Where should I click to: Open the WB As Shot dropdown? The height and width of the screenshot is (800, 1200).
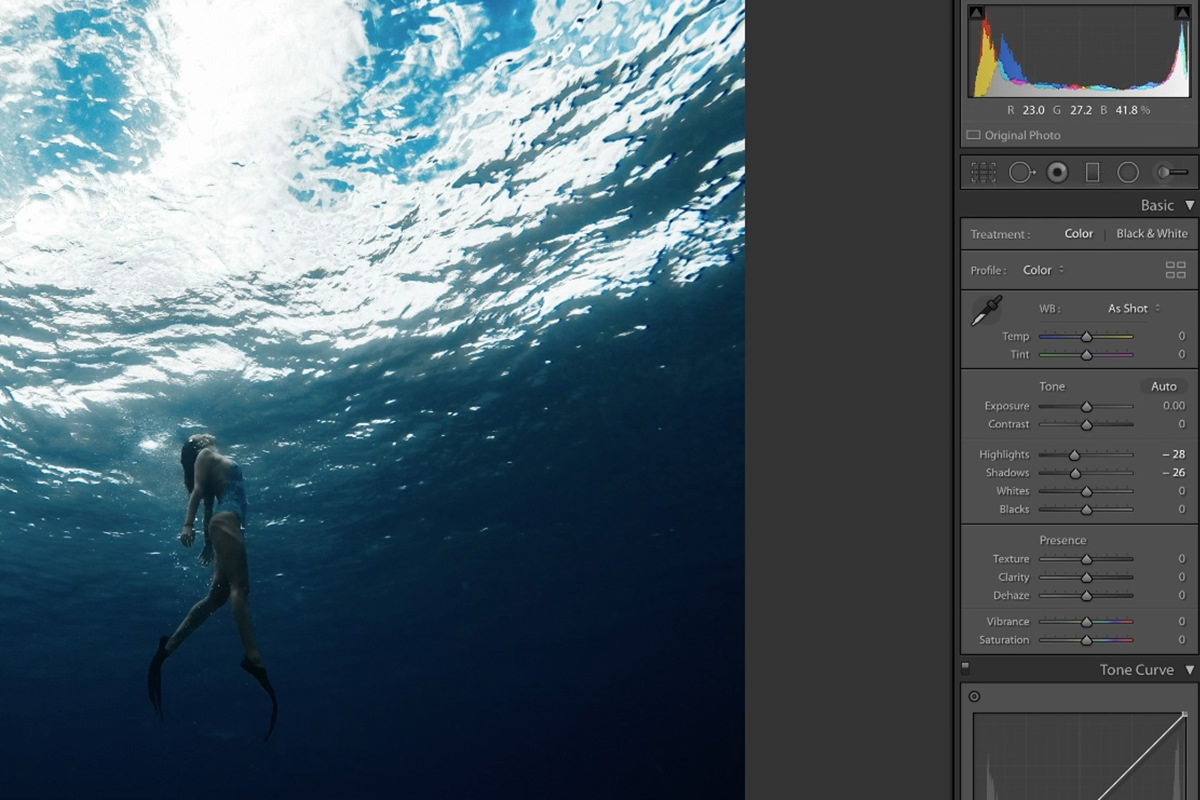click(x=1133, y=308)
